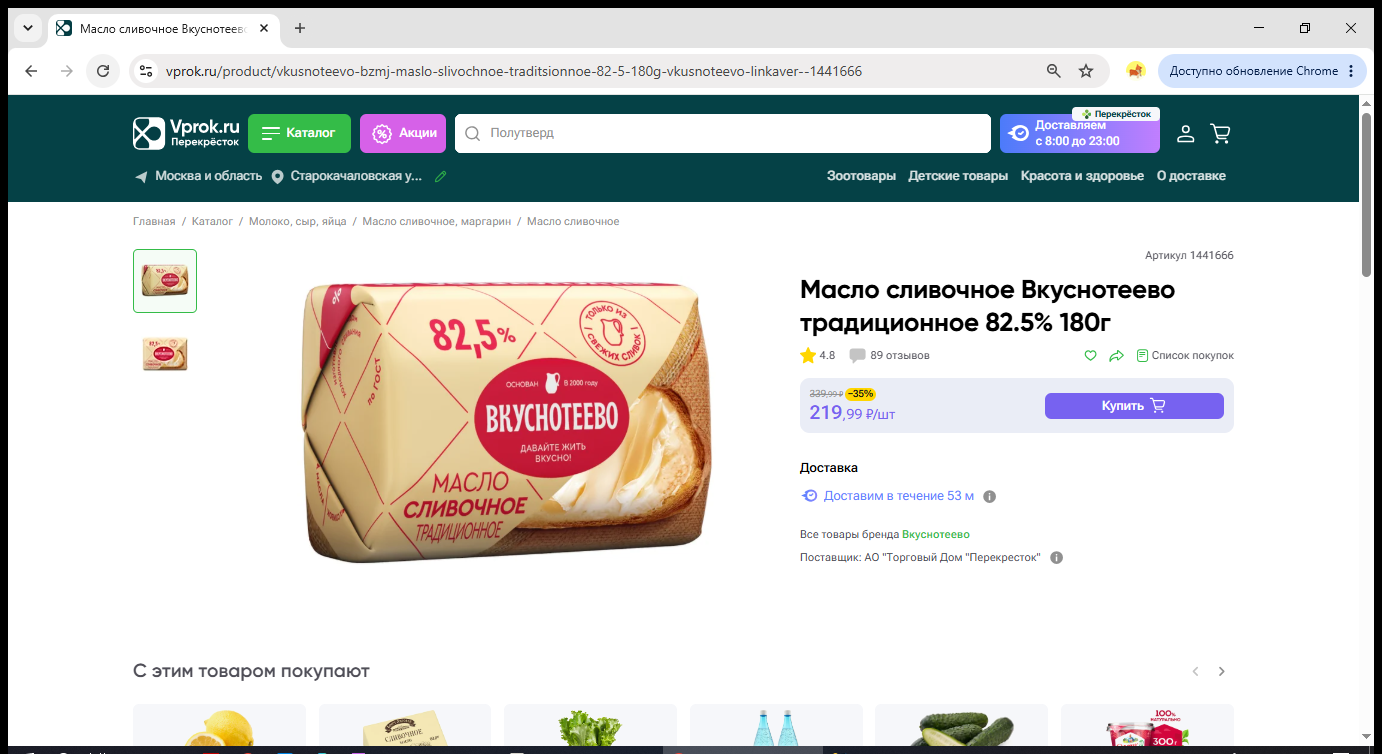
Task: Open the final Масло сливочное breadcrumb
Action: 573,221
